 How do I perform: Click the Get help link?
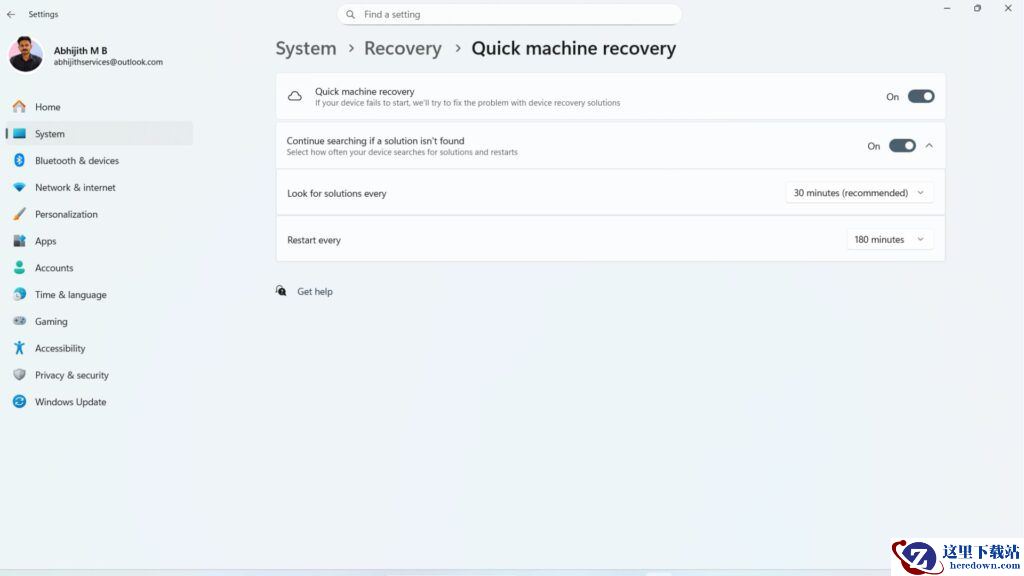point(314,292)
